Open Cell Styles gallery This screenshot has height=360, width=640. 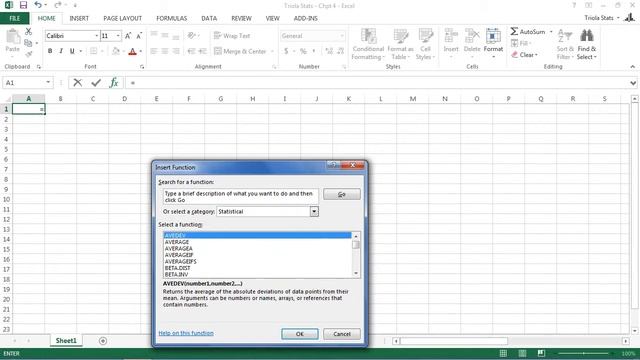tap(425, 44)
